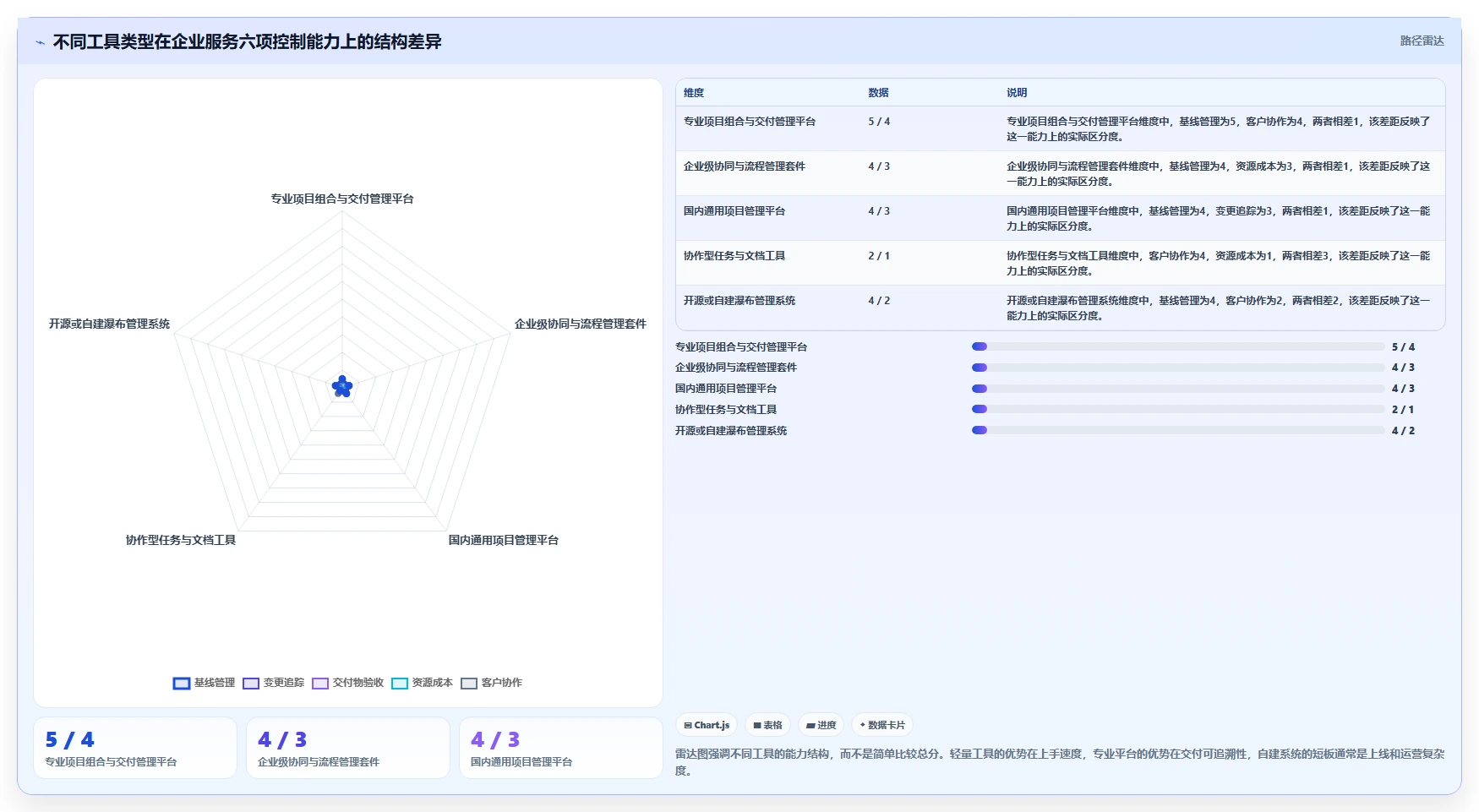The width and height of the screenshot is (1479, 812).
Task: Click progress bar for 专业项目组合与交付管理平台
Action: point(1178,346)
